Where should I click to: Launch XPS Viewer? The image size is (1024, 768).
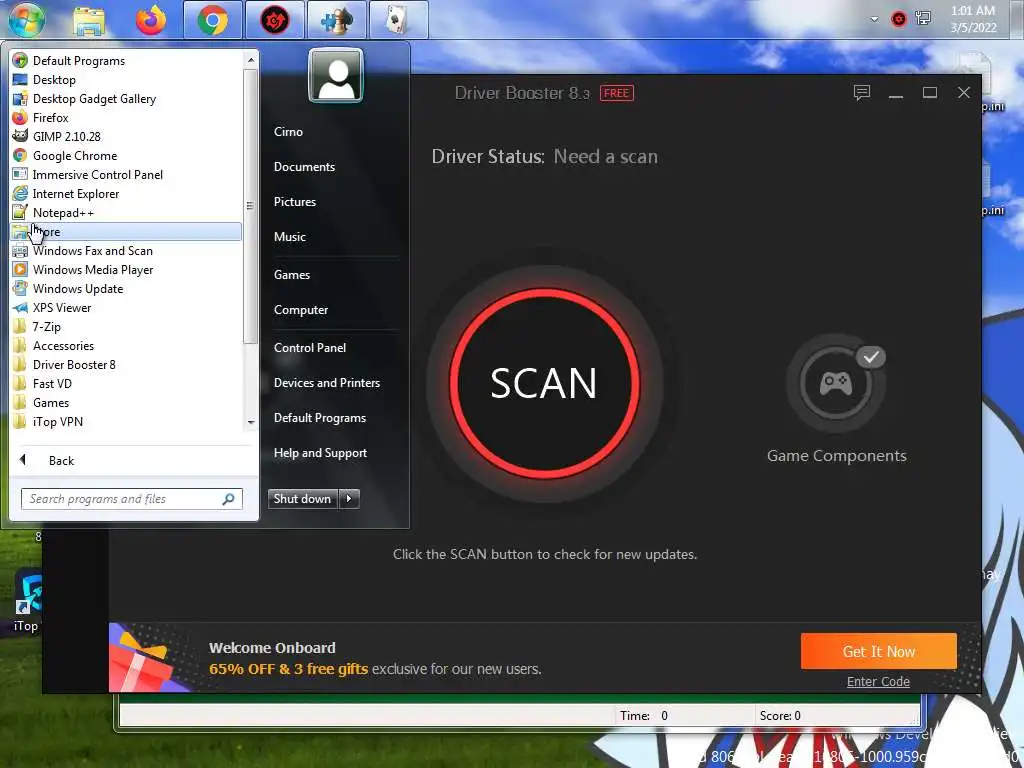tap(126, 308)
